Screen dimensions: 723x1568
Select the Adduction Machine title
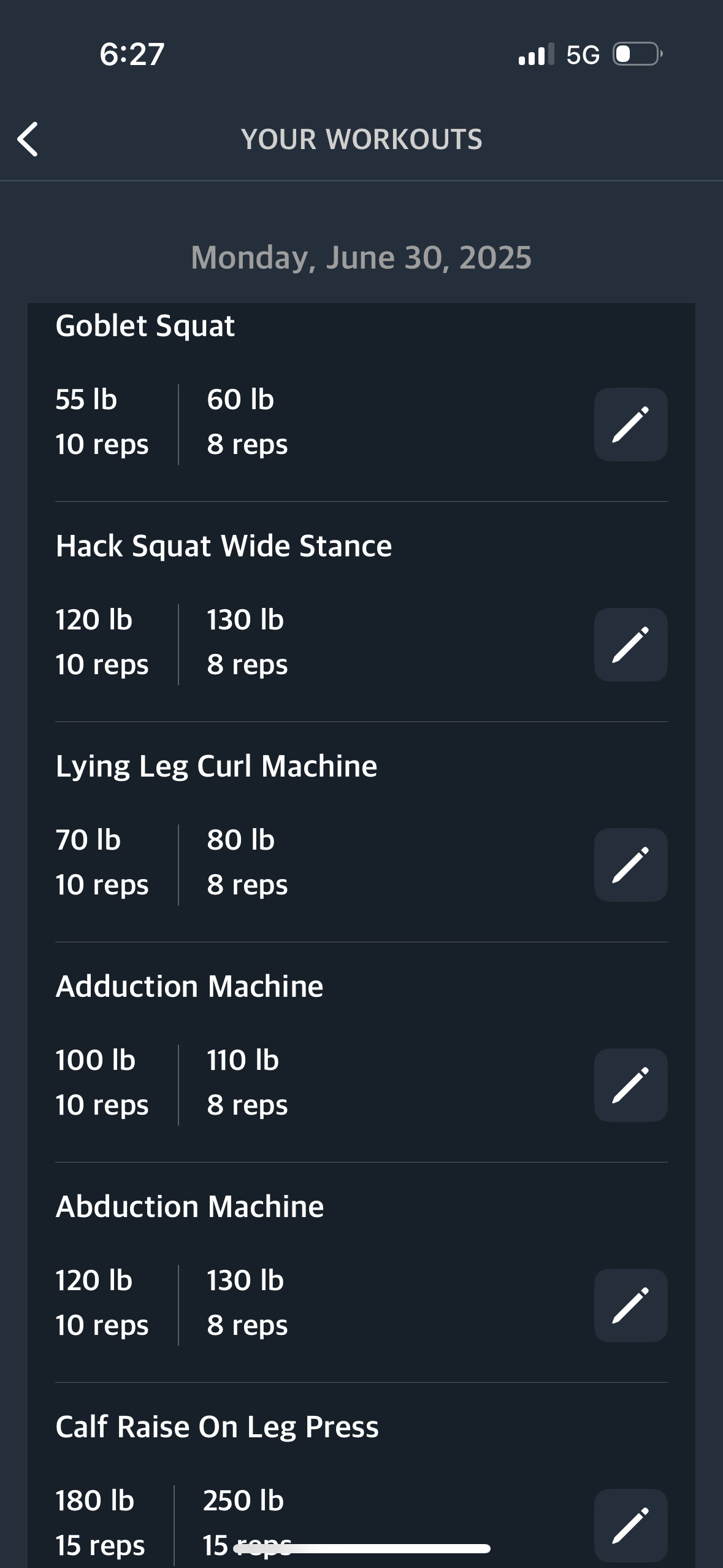point(189,986)
